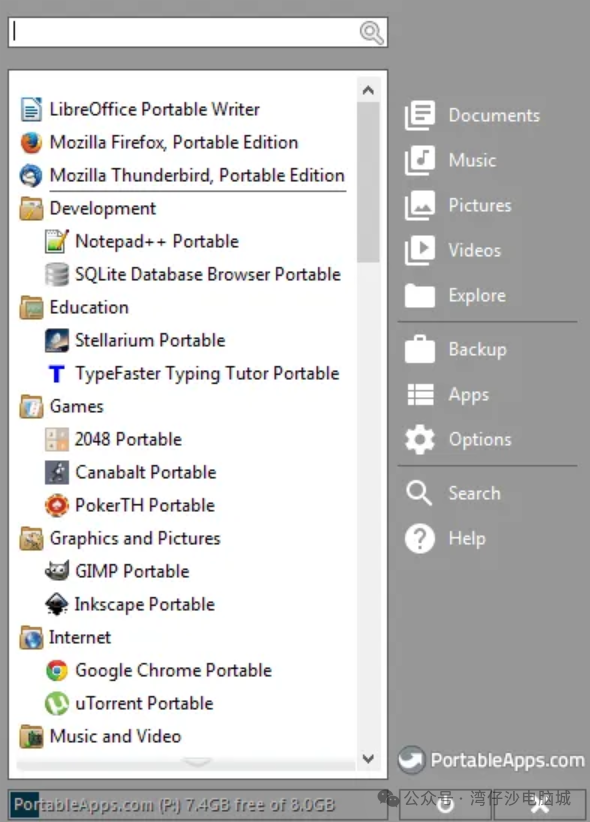The image size is (590, 822).
Task: Launch uTorrent Portable by its name
Action: click(144, 704)
